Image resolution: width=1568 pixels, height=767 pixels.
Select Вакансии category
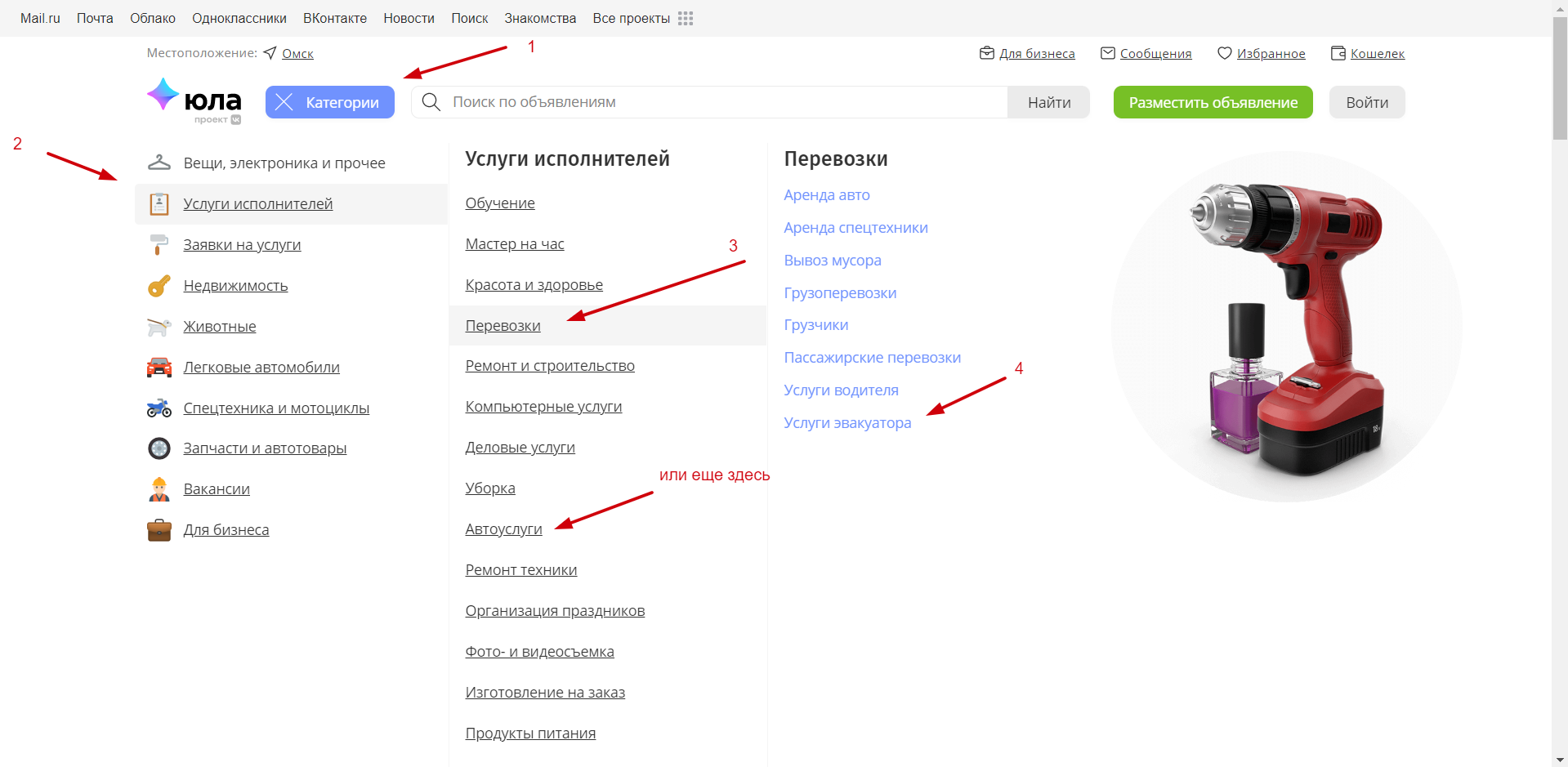tap(217, 489)
